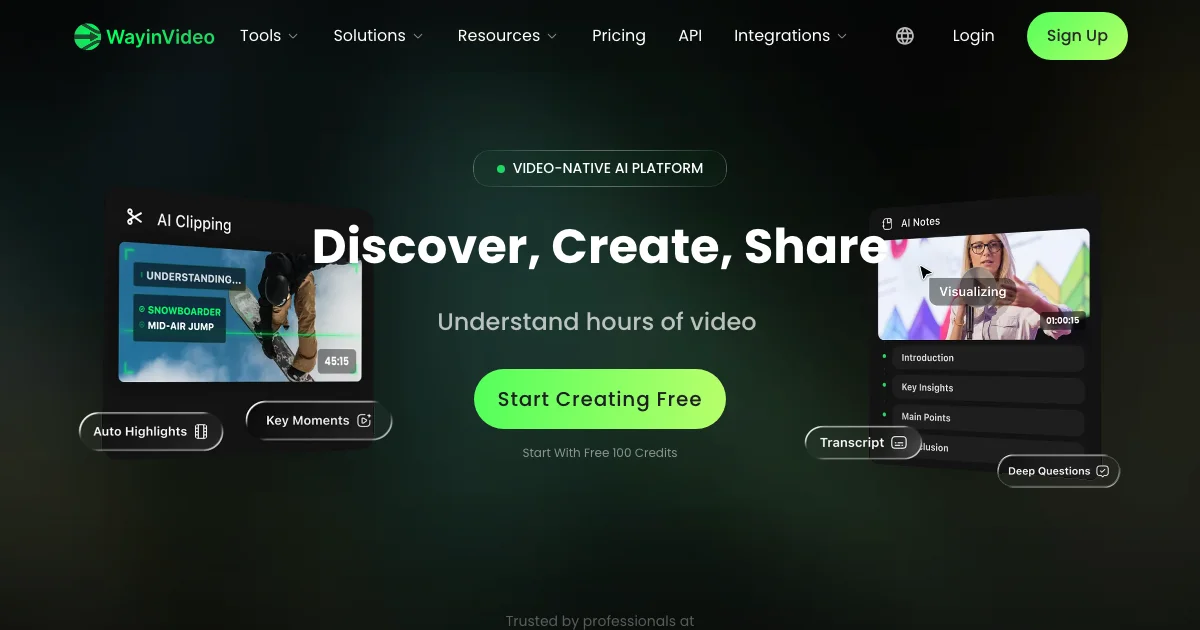Expand the Solutions dropdown chevron
The width and height of the screenshot is (1200, 630).
tap(417, 36)
